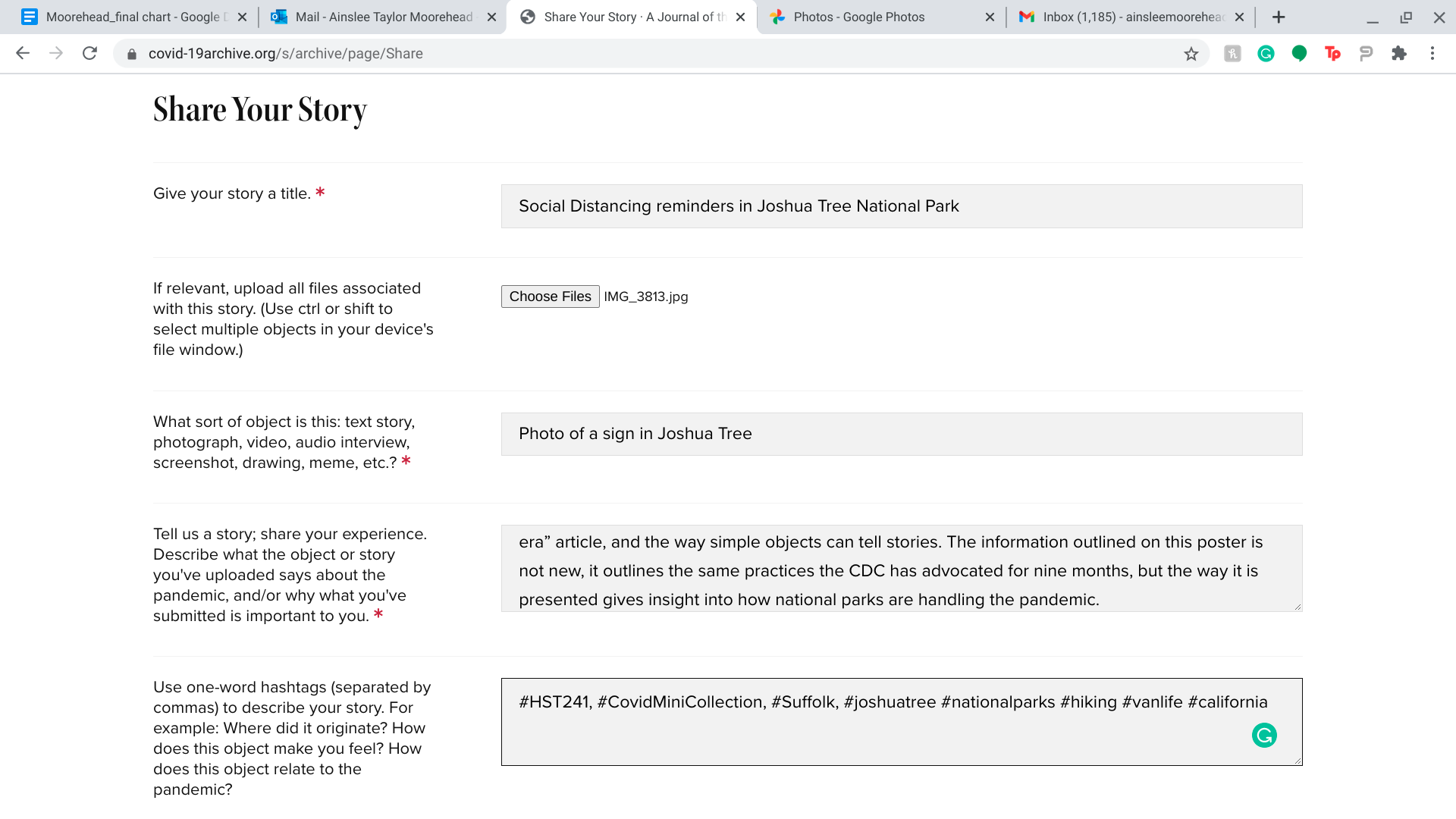Open a new browser tab

click(1279, 17)
